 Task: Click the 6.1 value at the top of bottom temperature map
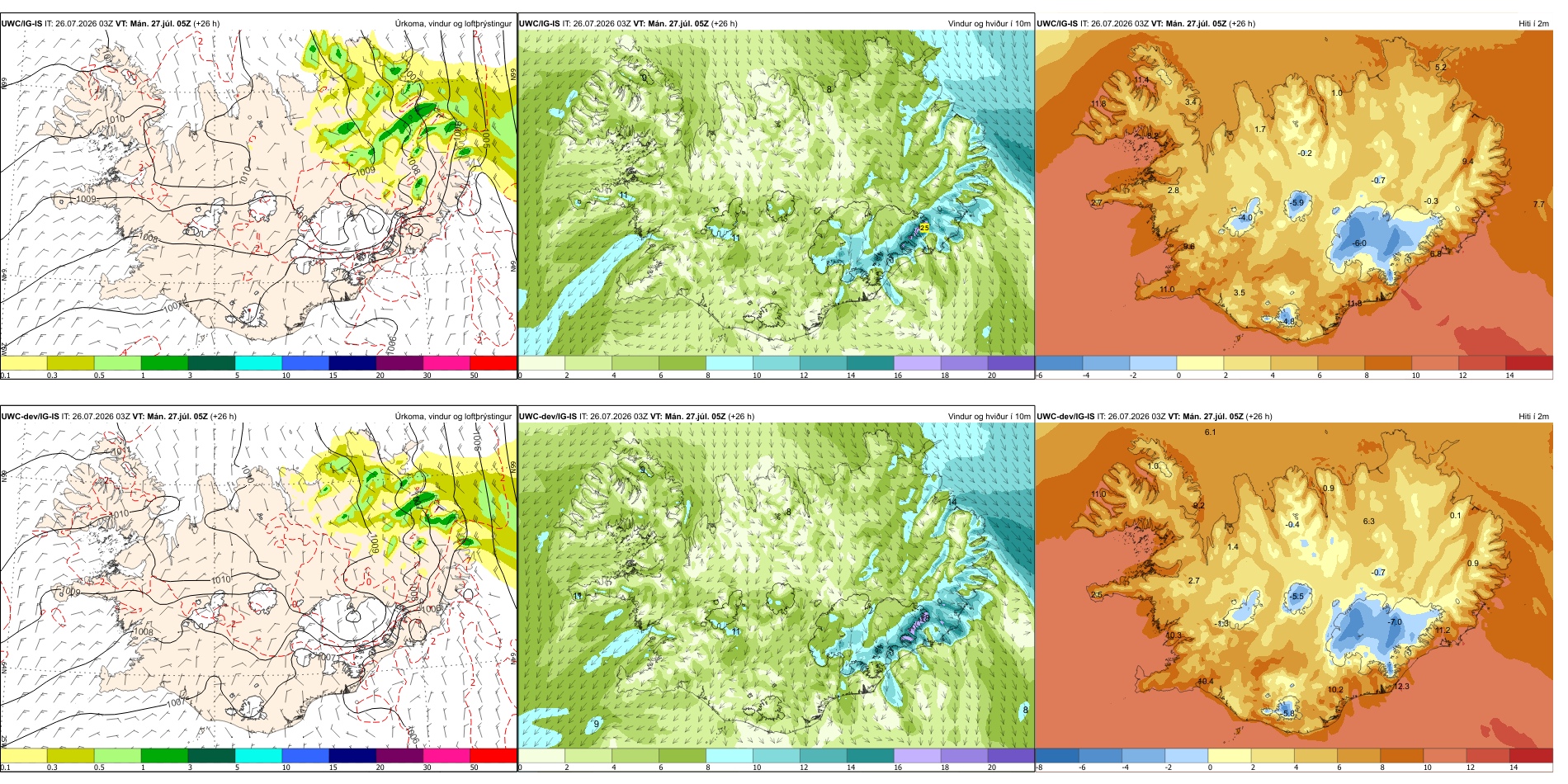[x=1210, y=432]
